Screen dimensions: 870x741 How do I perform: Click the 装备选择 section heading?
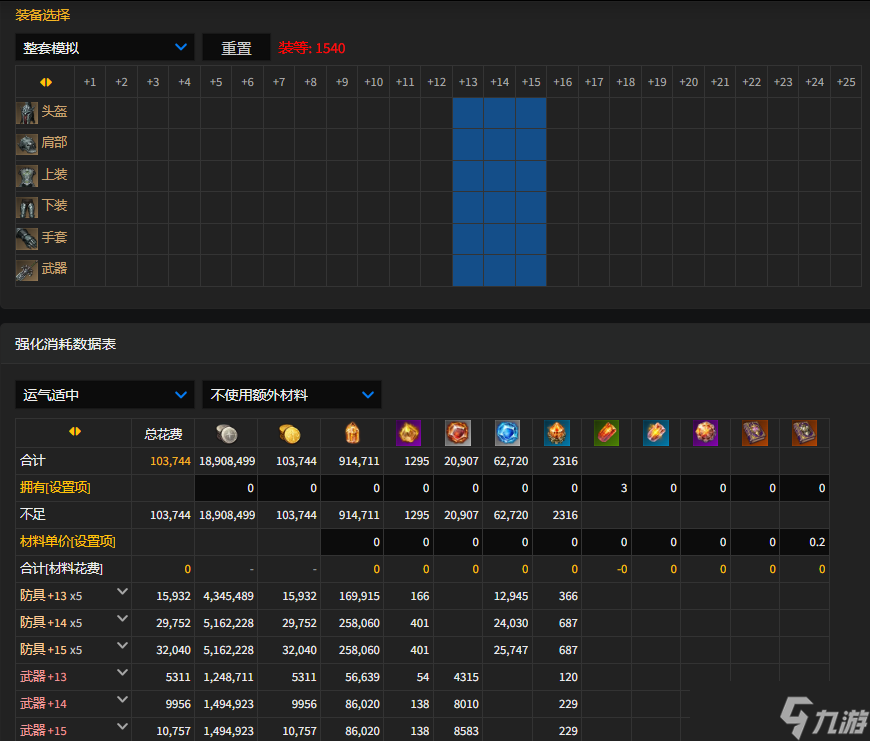[43, 15]
